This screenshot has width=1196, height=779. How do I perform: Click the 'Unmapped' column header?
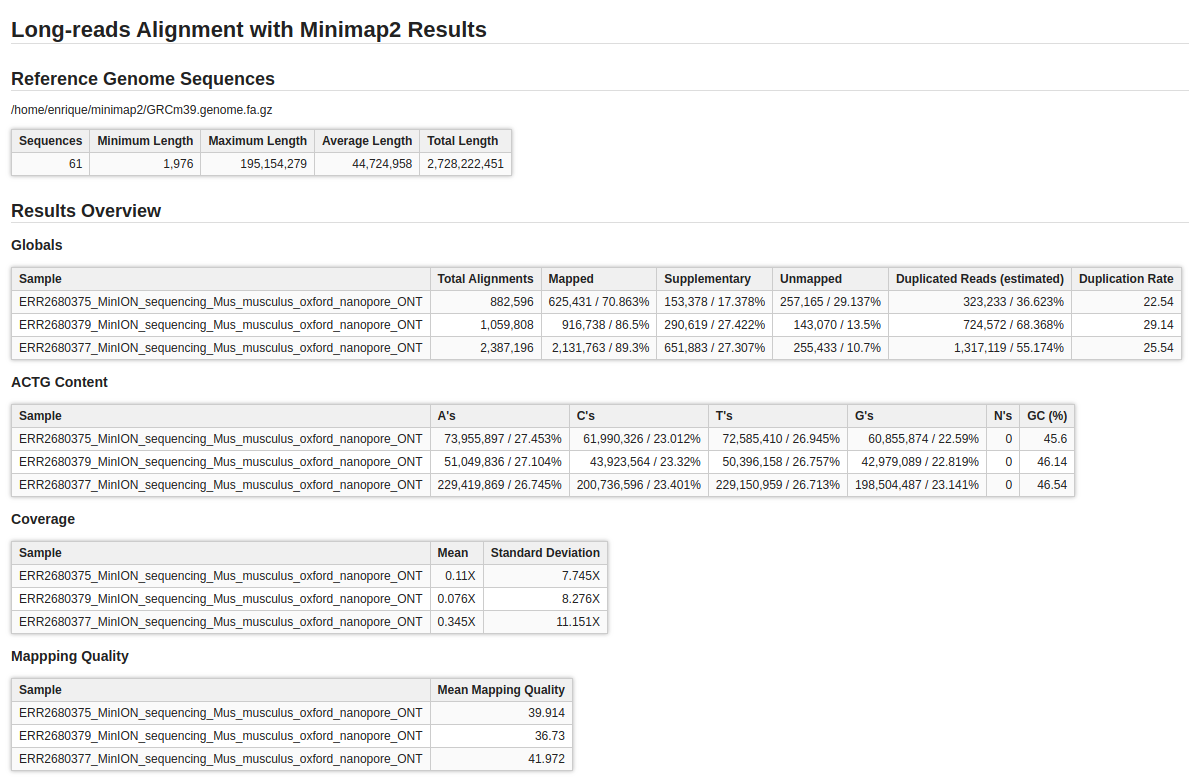point(811,279)
